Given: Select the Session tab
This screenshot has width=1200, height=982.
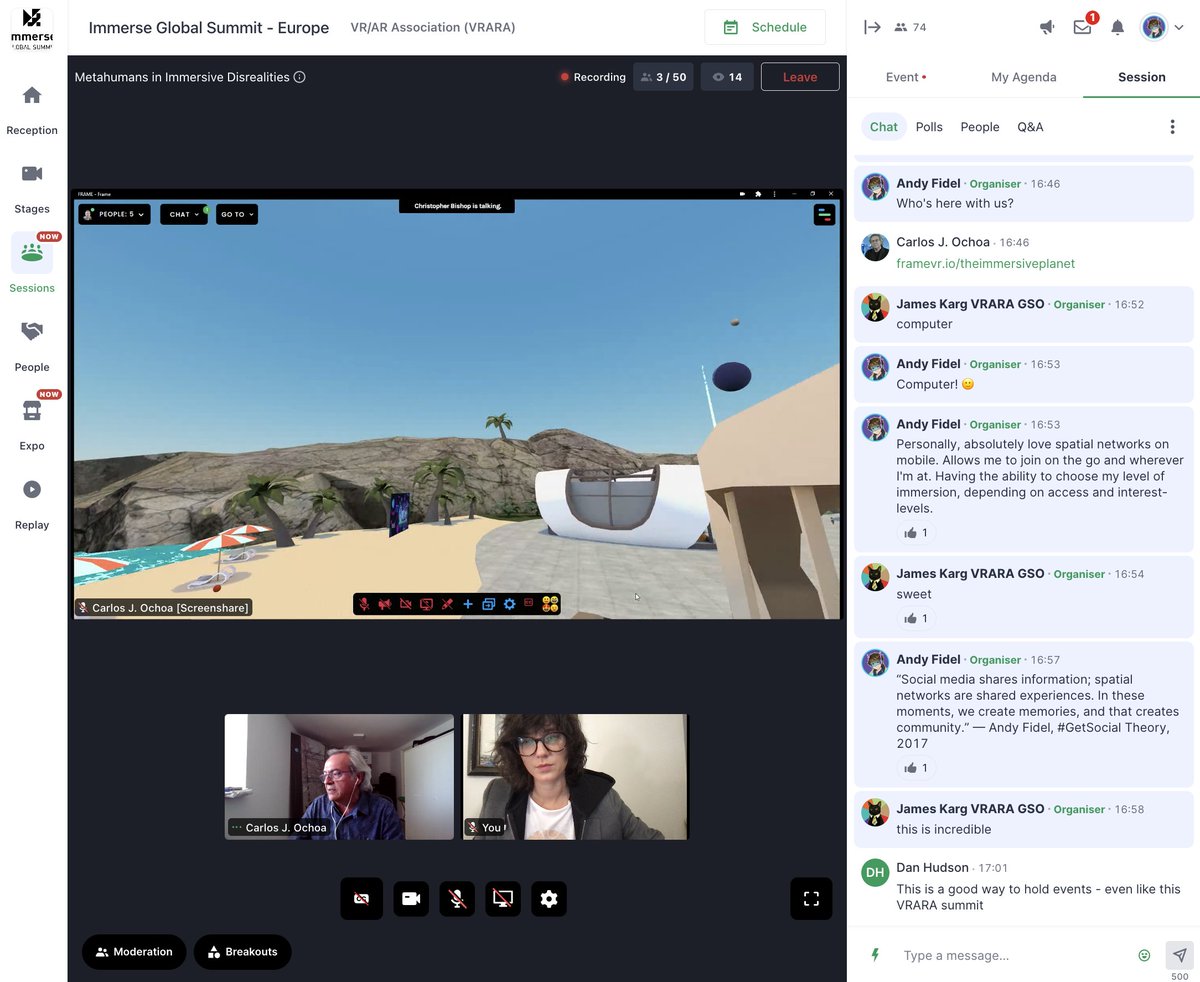Looking at the screenshot, I should (x=1141, y=77).
